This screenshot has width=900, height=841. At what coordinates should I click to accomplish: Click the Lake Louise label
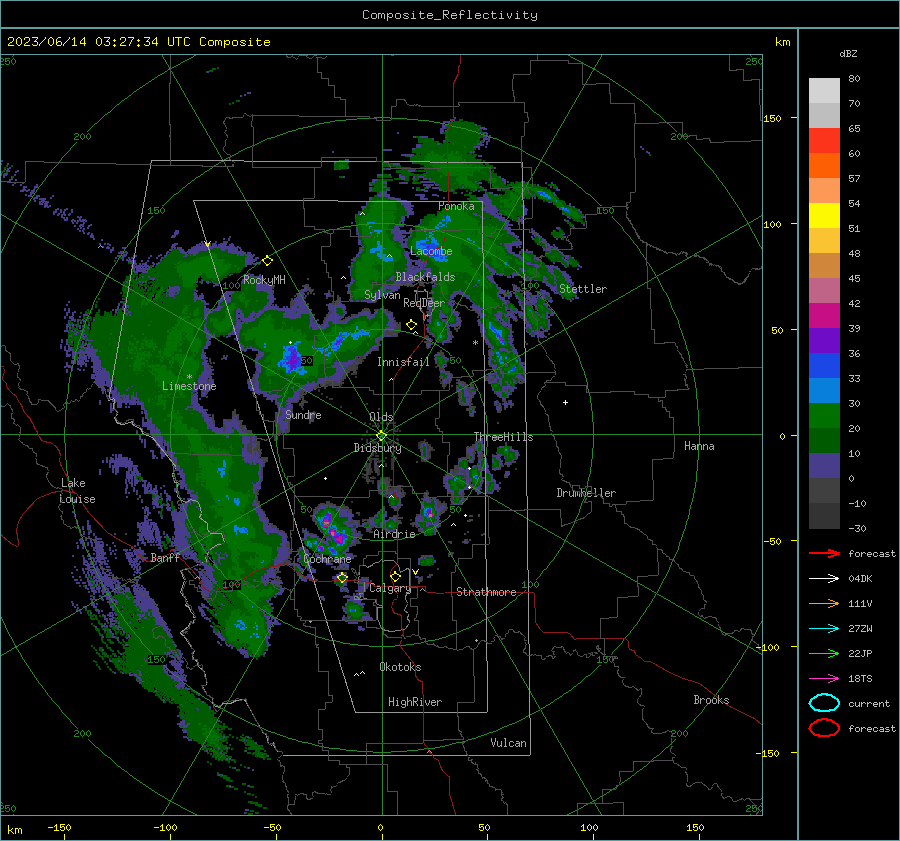click(x=77, y=491)
